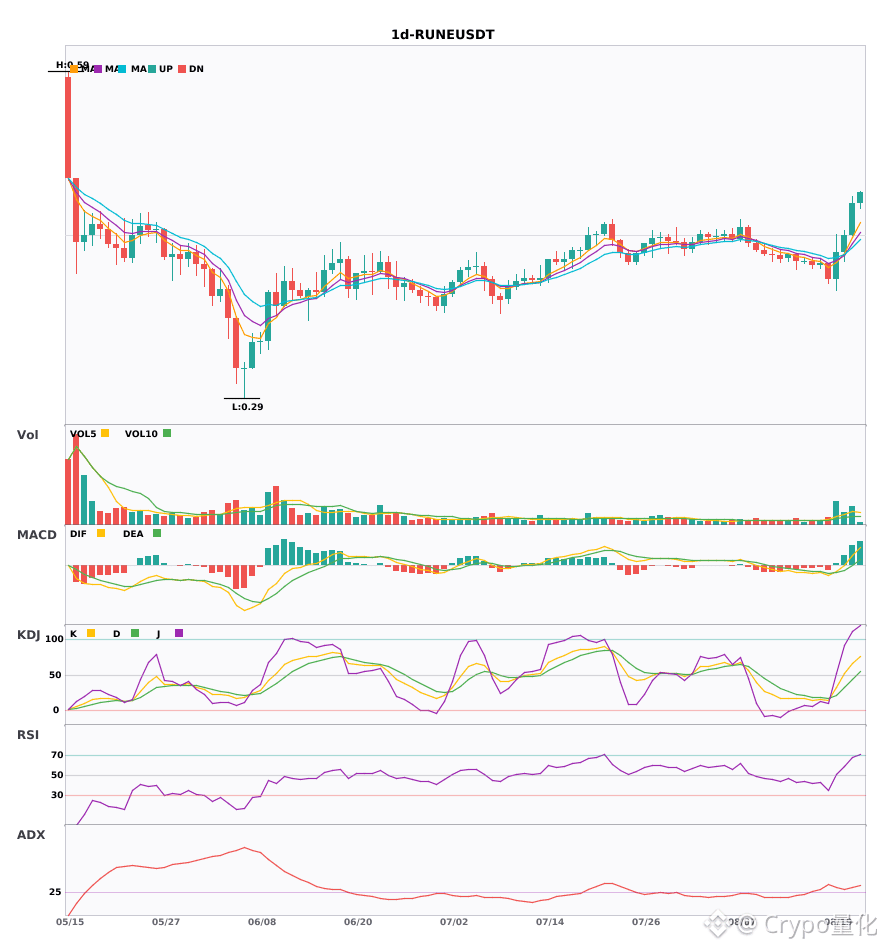Click the KDJ axis value 0
Screen dimensions: 885x950
pyautogui.click(x=56, y=710)
